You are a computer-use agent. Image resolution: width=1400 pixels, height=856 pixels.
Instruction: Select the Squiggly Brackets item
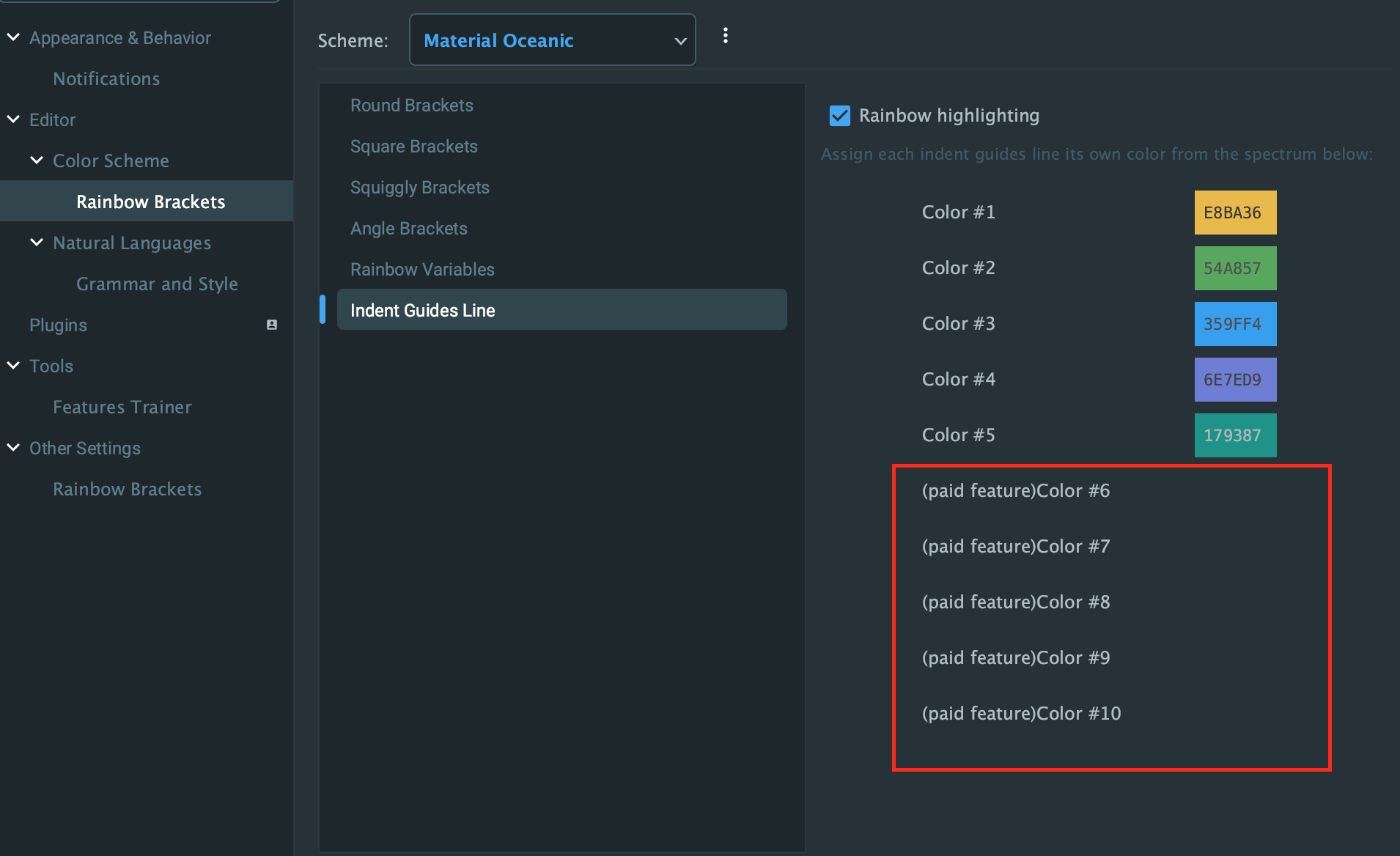419,187
